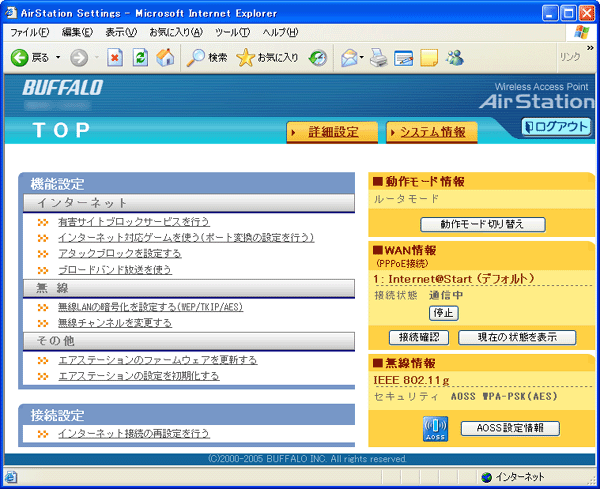Open the ファイル(F) menu
This screenshot has width=600, height=489.
tap(29, 32)
